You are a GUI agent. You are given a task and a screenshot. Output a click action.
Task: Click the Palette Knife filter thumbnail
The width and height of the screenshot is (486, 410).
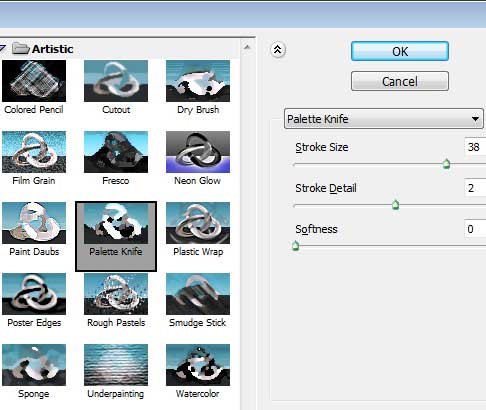click(116, 224)
